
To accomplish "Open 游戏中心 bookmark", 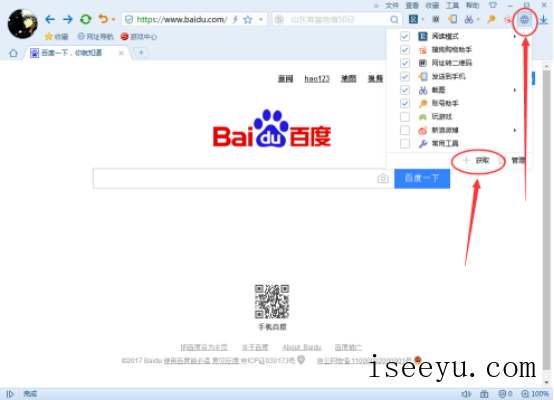I will click(x=138, y=36).
